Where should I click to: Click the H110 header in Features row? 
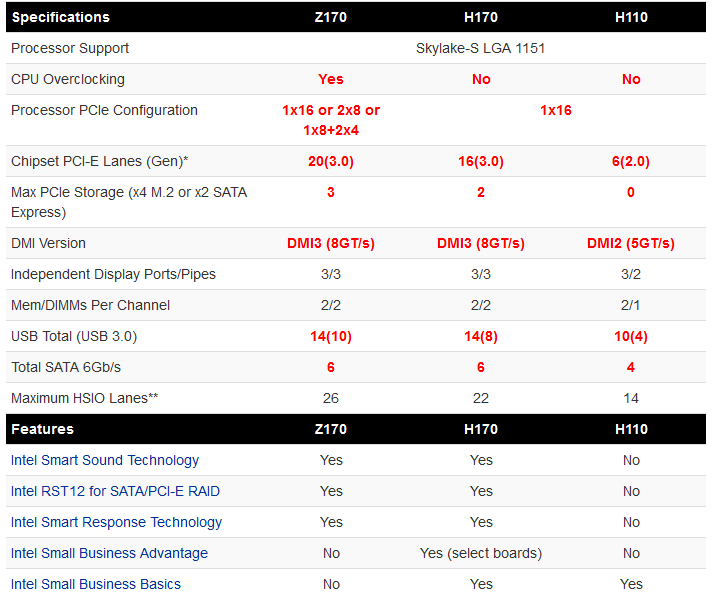(x=631, y=429)
